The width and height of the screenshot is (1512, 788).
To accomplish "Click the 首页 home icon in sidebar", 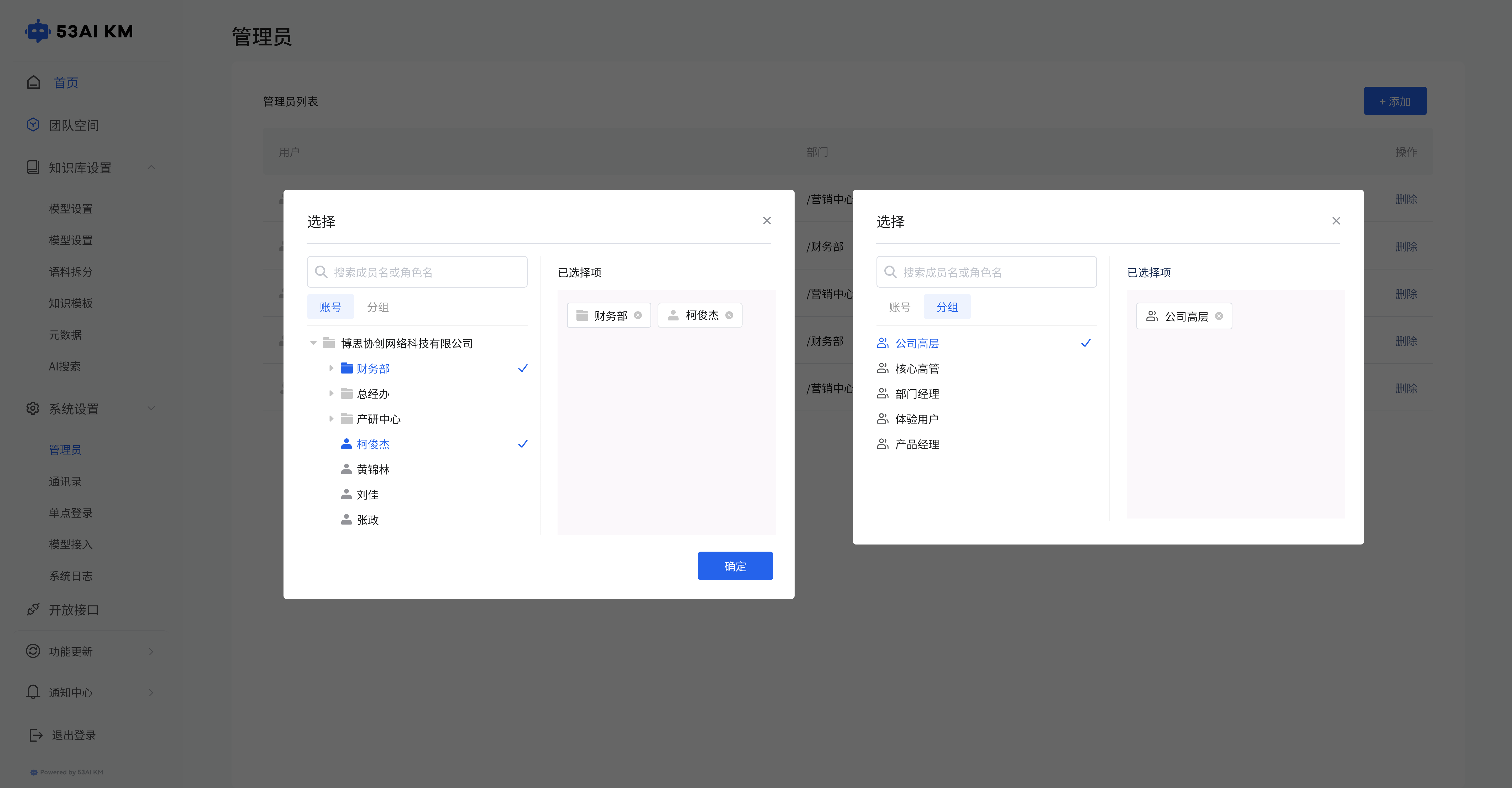I will pyautogui.click(x=33, y=82).
